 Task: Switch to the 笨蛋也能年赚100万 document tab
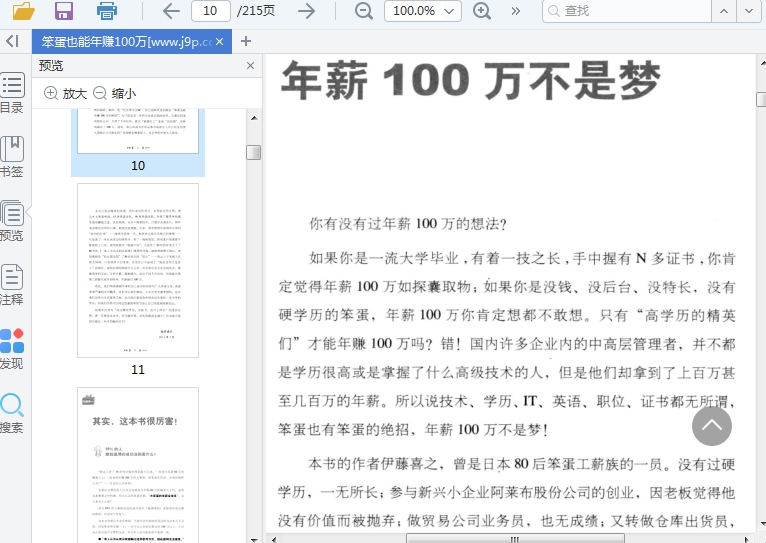tap(126, 42)
